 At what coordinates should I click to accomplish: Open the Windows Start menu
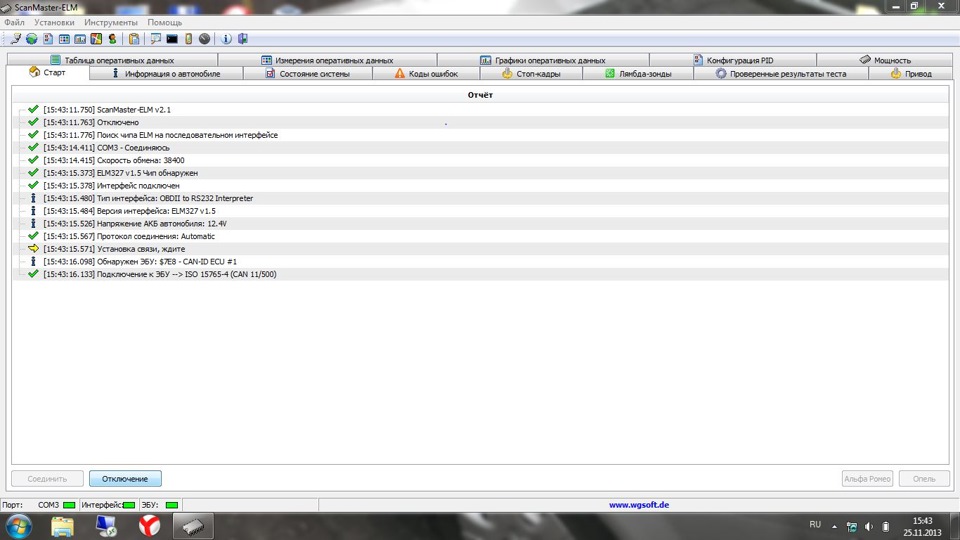(18, 526)
